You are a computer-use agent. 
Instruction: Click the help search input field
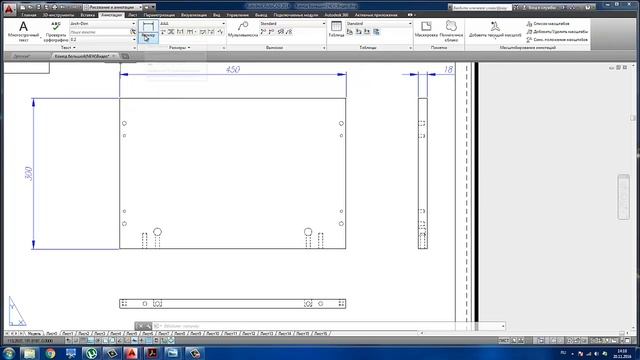(x=482, y=7)
